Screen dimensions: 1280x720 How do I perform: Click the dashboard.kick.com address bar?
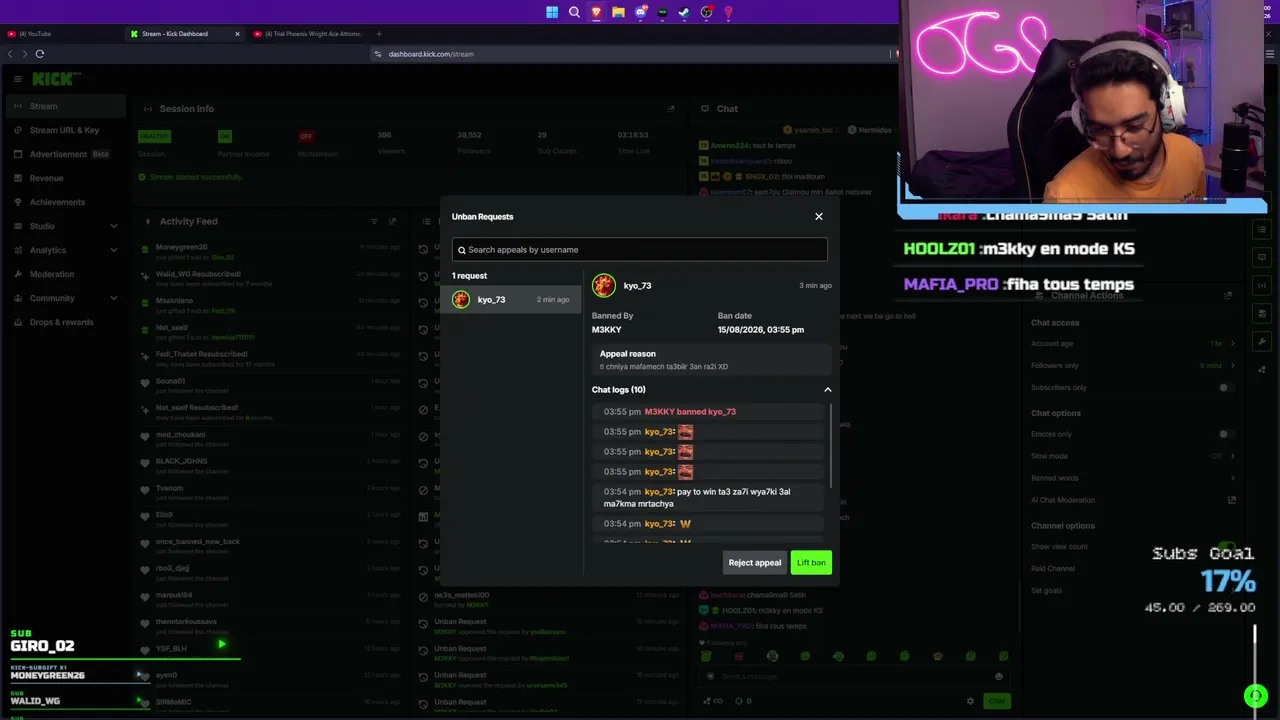pyautogui.click(x=630, y=54)
